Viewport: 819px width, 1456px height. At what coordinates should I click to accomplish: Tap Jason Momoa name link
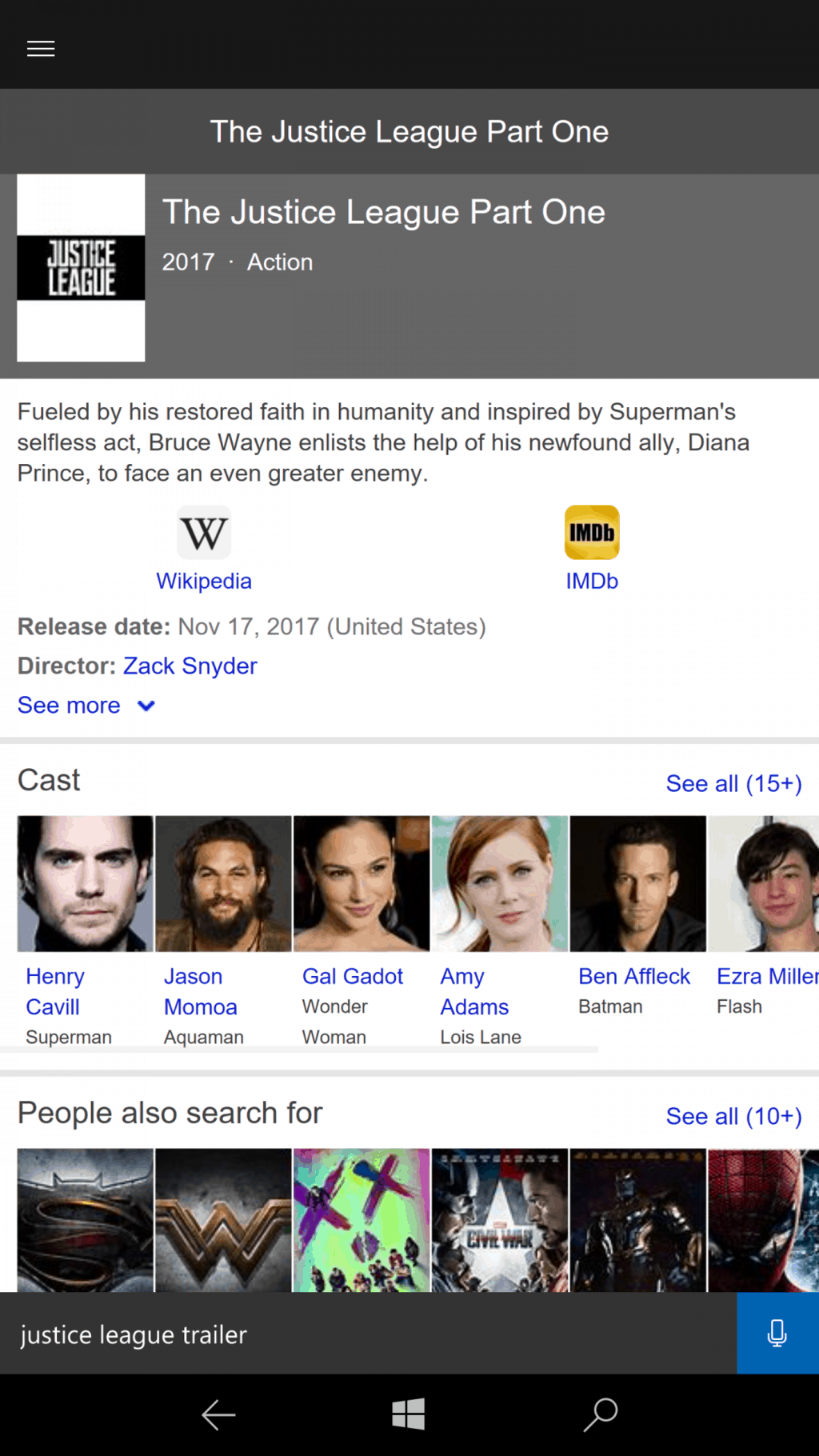[200, 991]
